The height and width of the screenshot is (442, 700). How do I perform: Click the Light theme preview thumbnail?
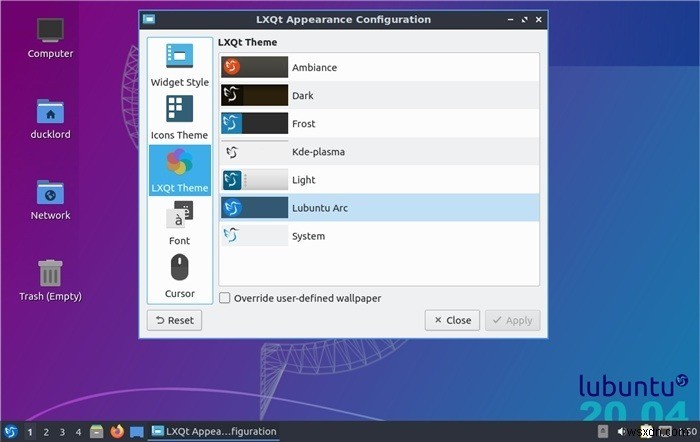pyautogui.click(x=254, y=179)
